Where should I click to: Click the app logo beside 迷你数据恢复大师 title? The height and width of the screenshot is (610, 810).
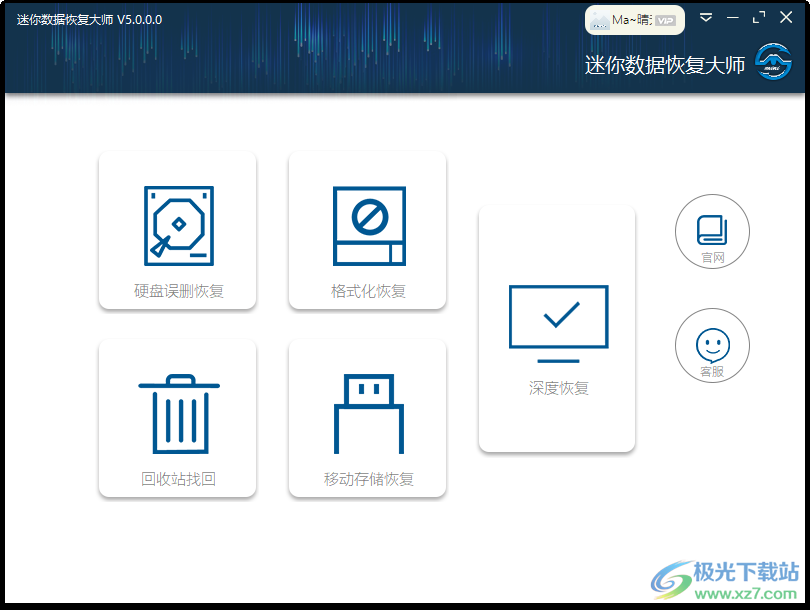[x=773, y=63]
